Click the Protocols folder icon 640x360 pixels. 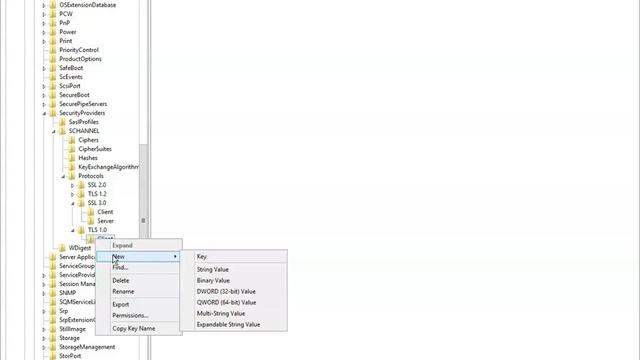point(72,176)
